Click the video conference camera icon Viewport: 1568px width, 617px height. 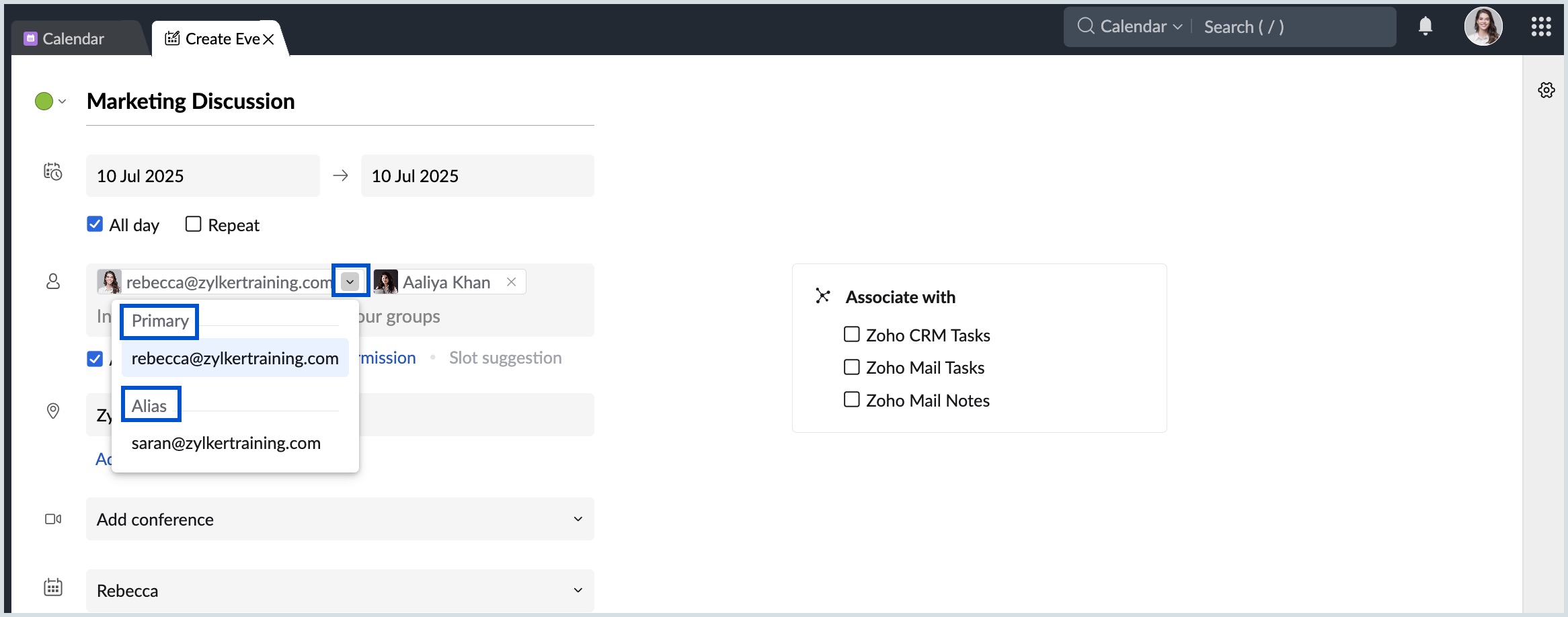53,519
